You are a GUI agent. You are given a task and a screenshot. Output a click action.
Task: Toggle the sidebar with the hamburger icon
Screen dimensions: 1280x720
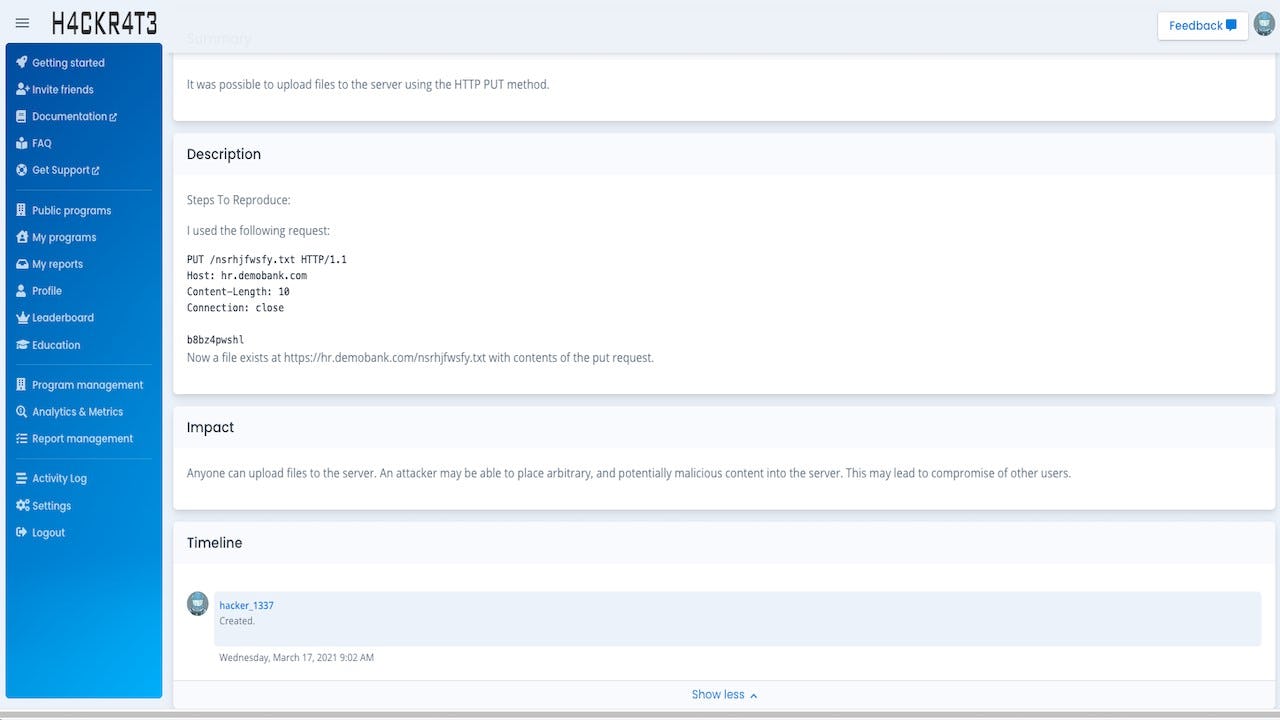(x=22, y=23)
